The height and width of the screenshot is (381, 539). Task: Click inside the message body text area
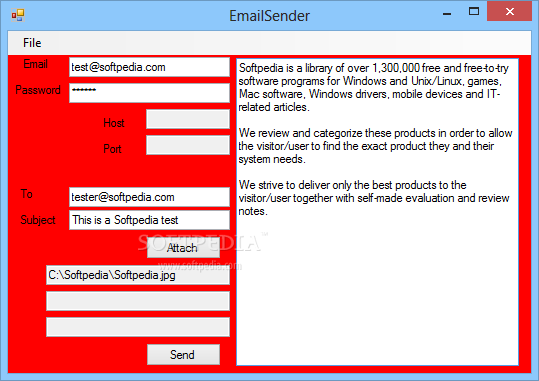pos(377,212)
